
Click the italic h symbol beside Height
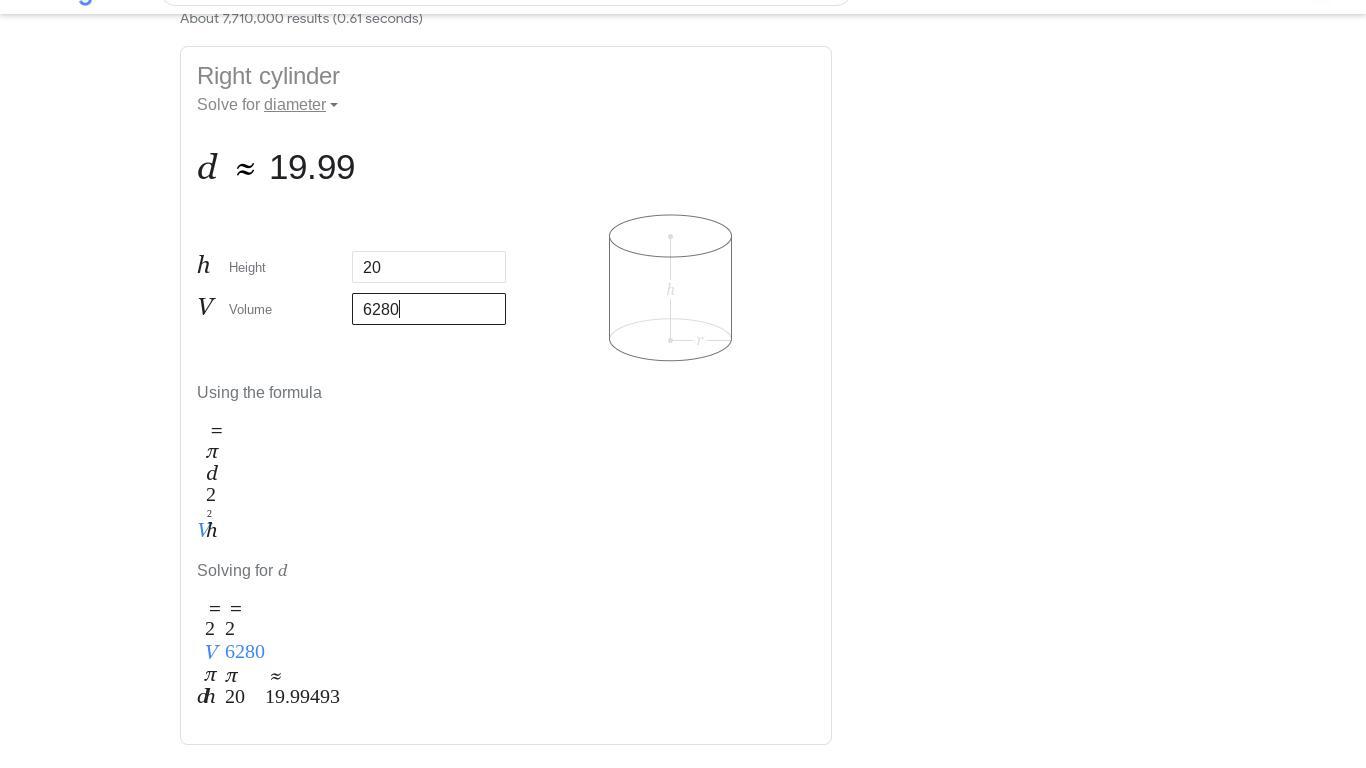pos(204,265)
